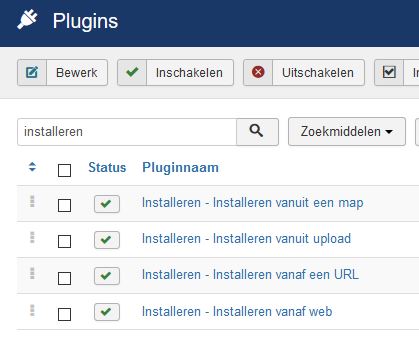Click the Inschakelen button label
The image size is (419, 360).
(x=189, y=73)
